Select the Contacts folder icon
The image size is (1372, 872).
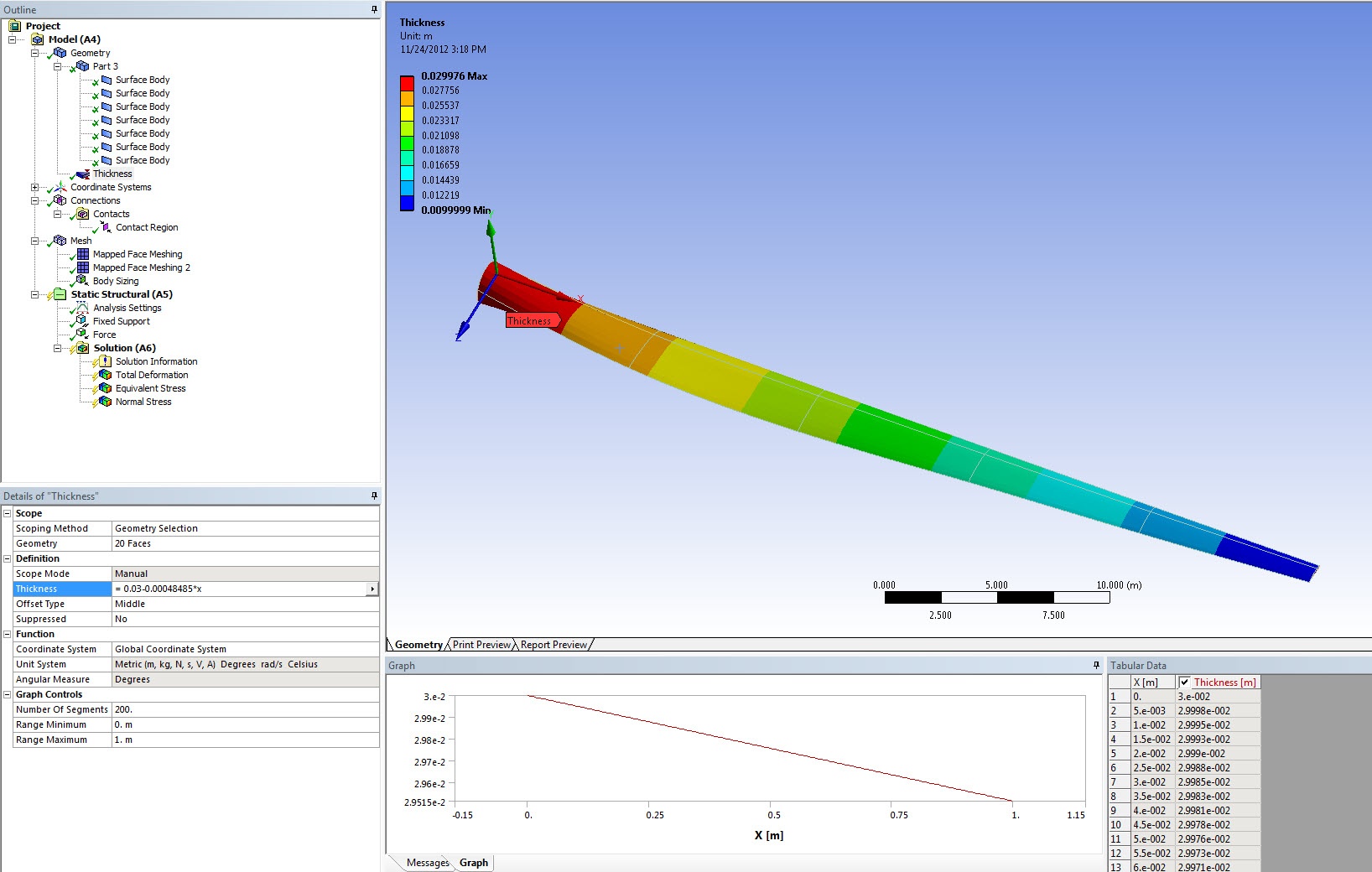(83, 214)
